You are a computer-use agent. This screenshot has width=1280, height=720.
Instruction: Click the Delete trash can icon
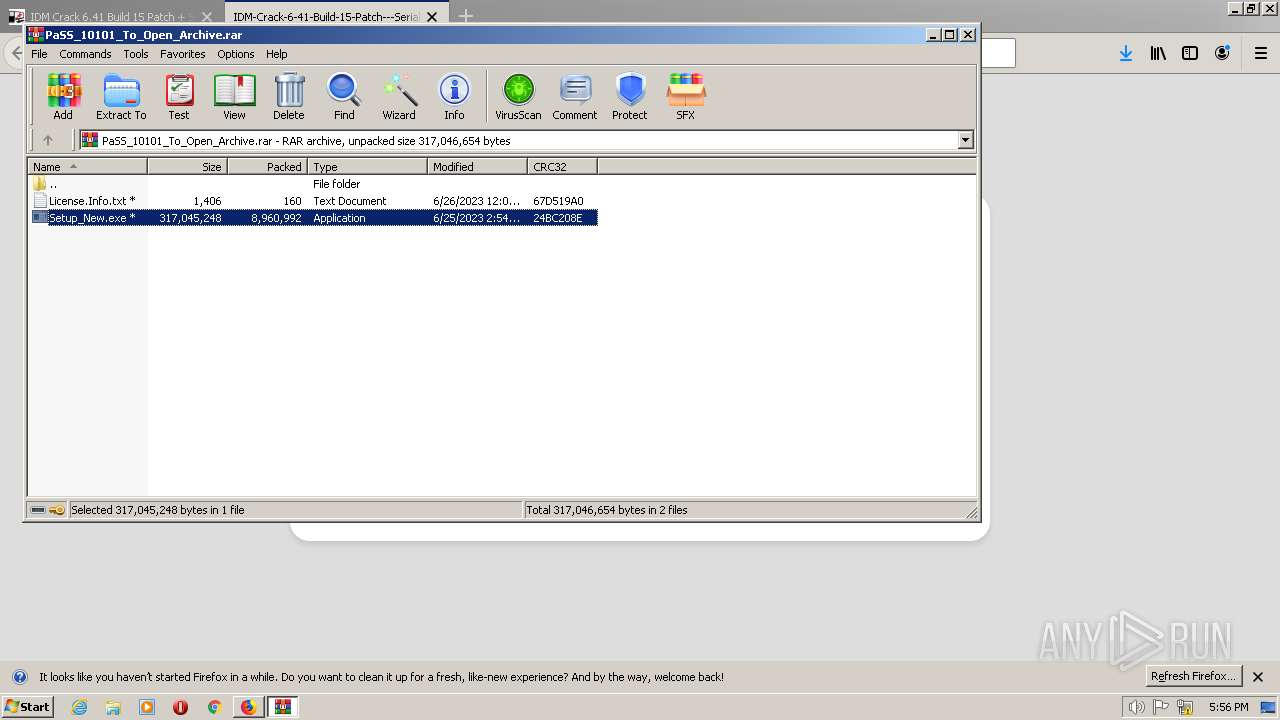click(289, 97)
